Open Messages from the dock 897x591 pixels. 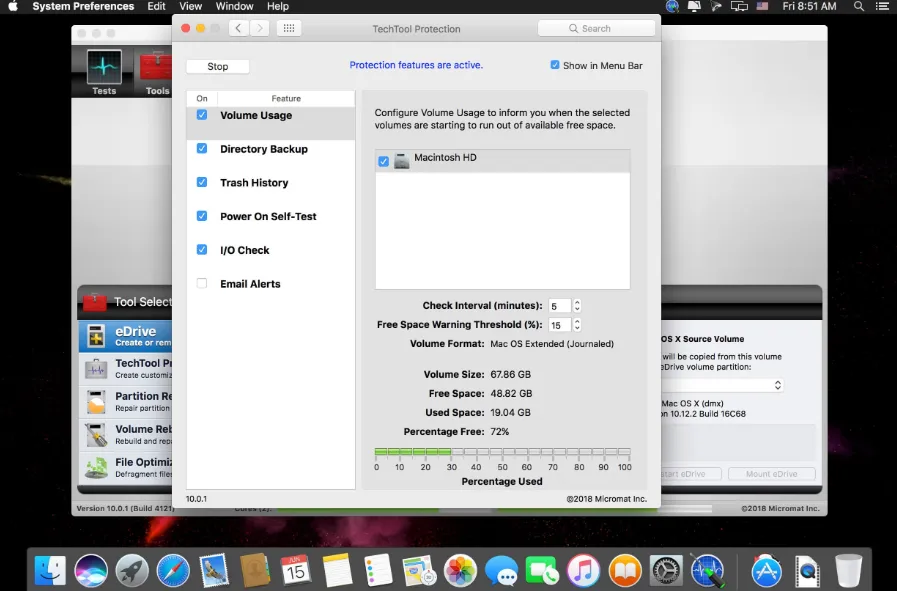pyautogui.click(x=501, y=570)
